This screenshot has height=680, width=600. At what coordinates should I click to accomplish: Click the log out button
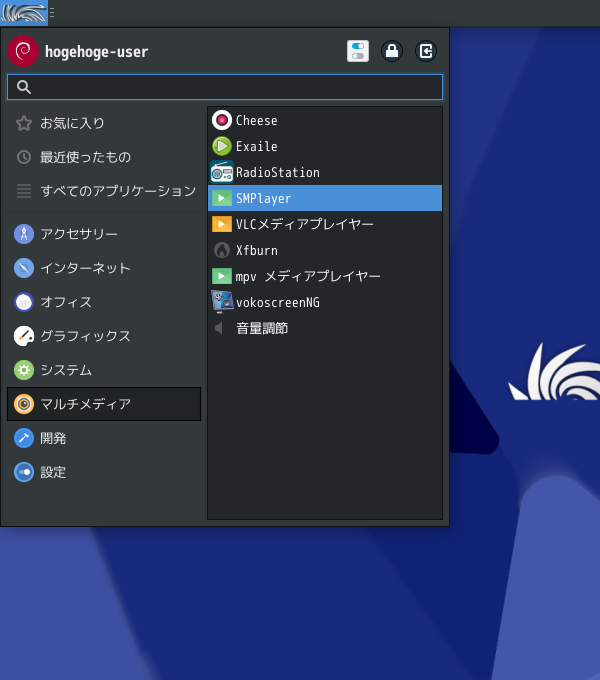(426, 51)
